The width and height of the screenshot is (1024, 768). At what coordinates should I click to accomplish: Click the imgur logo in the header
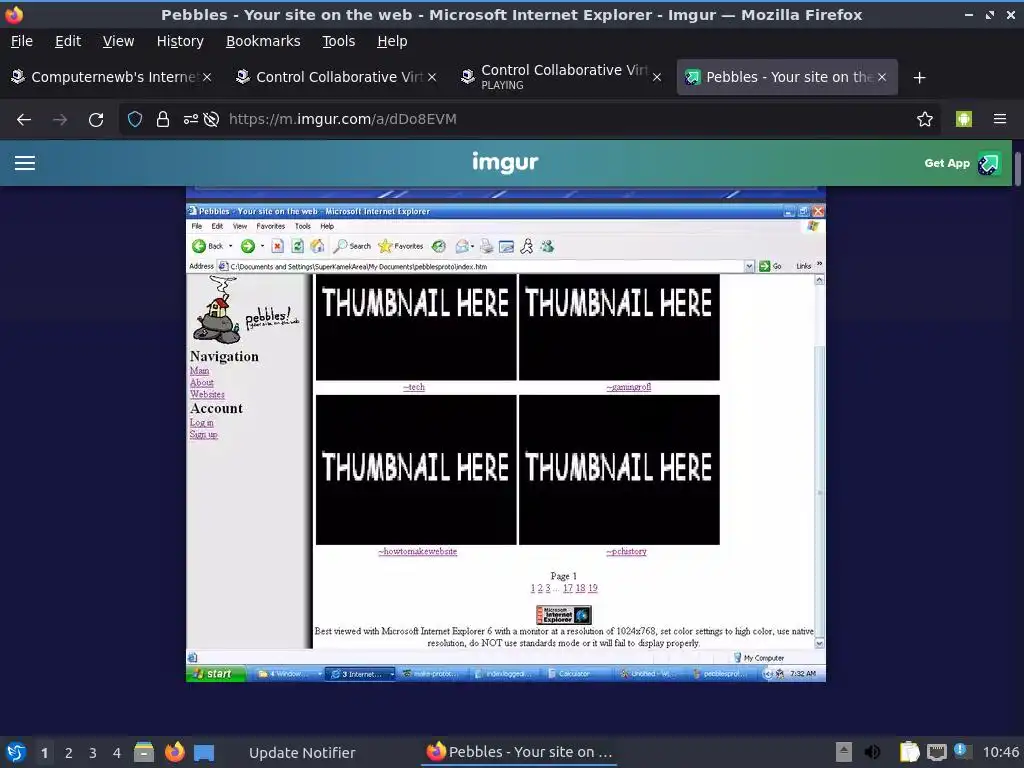(505, 162)
